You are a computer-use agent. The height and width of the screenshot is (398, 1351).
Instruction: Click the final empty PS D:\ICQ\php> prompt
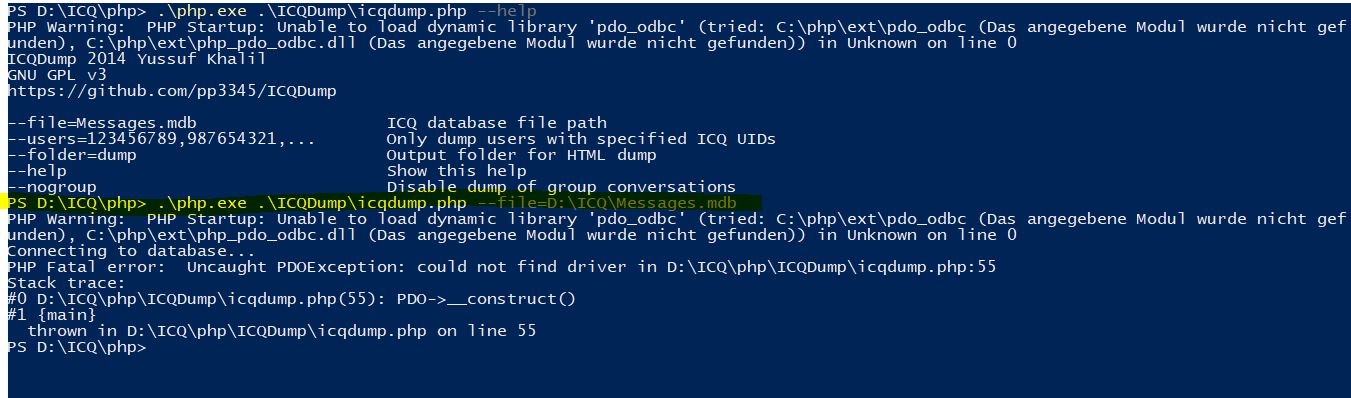coord(77,347)
